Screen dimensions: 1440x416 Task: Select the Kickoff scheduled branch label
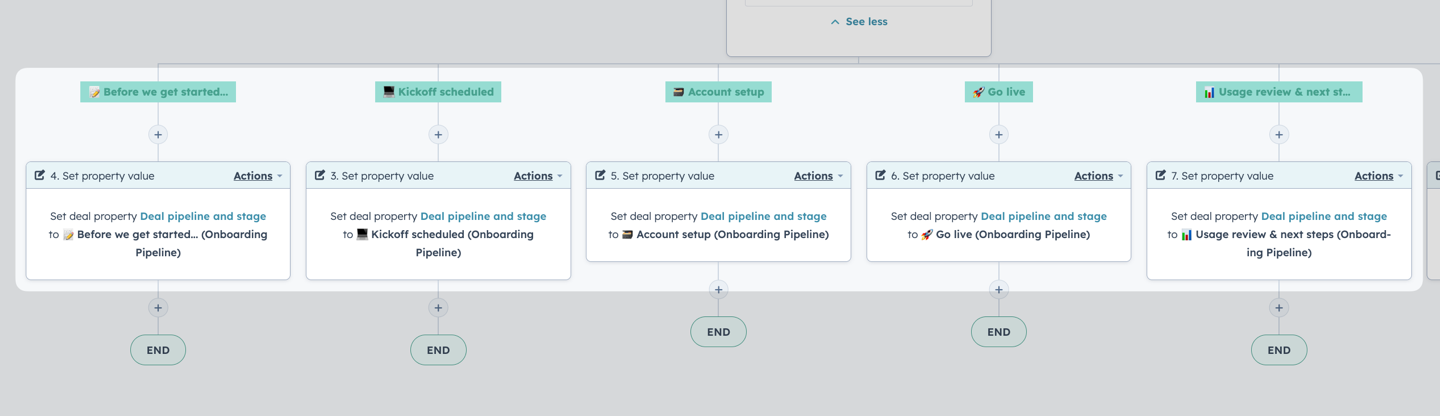click(438, 92)
